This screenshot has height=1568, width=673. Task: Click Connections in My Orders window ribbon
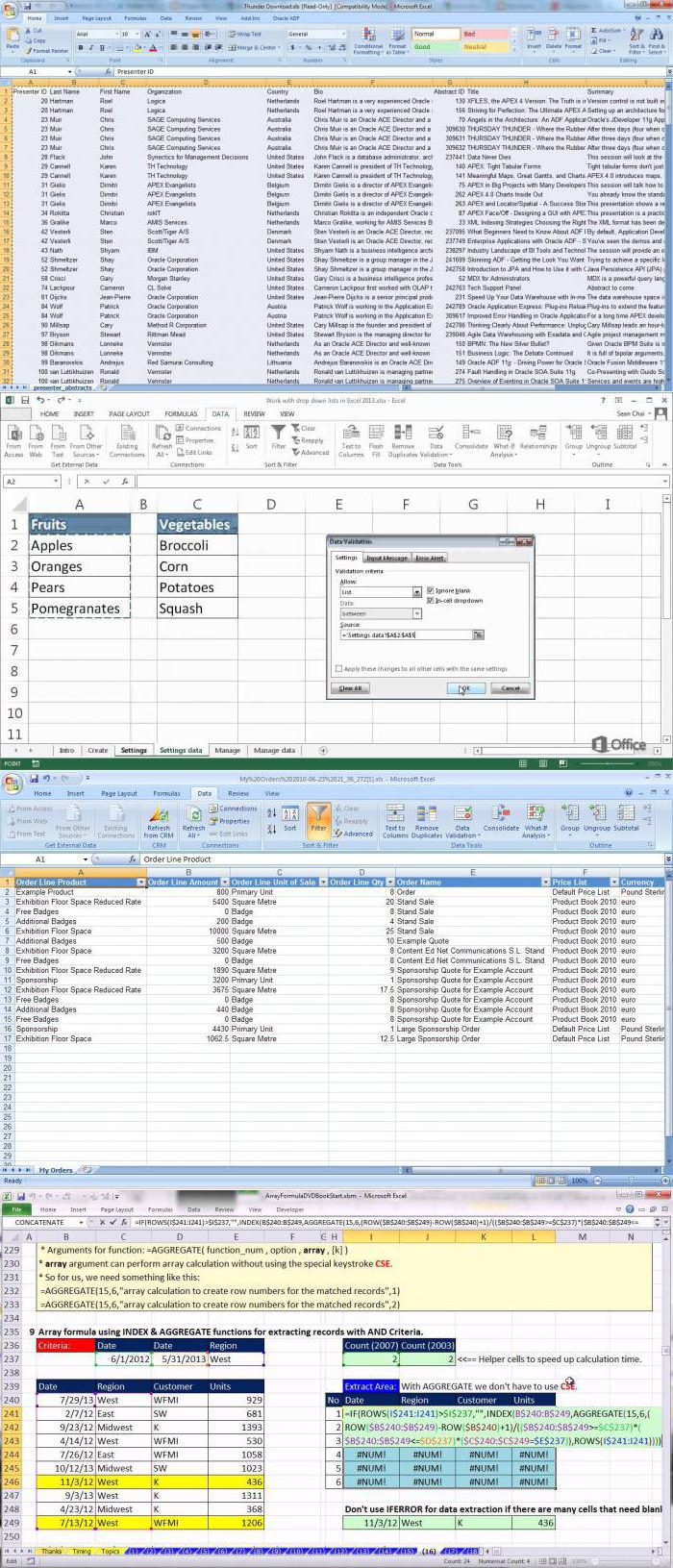click(x=233, y=809)
